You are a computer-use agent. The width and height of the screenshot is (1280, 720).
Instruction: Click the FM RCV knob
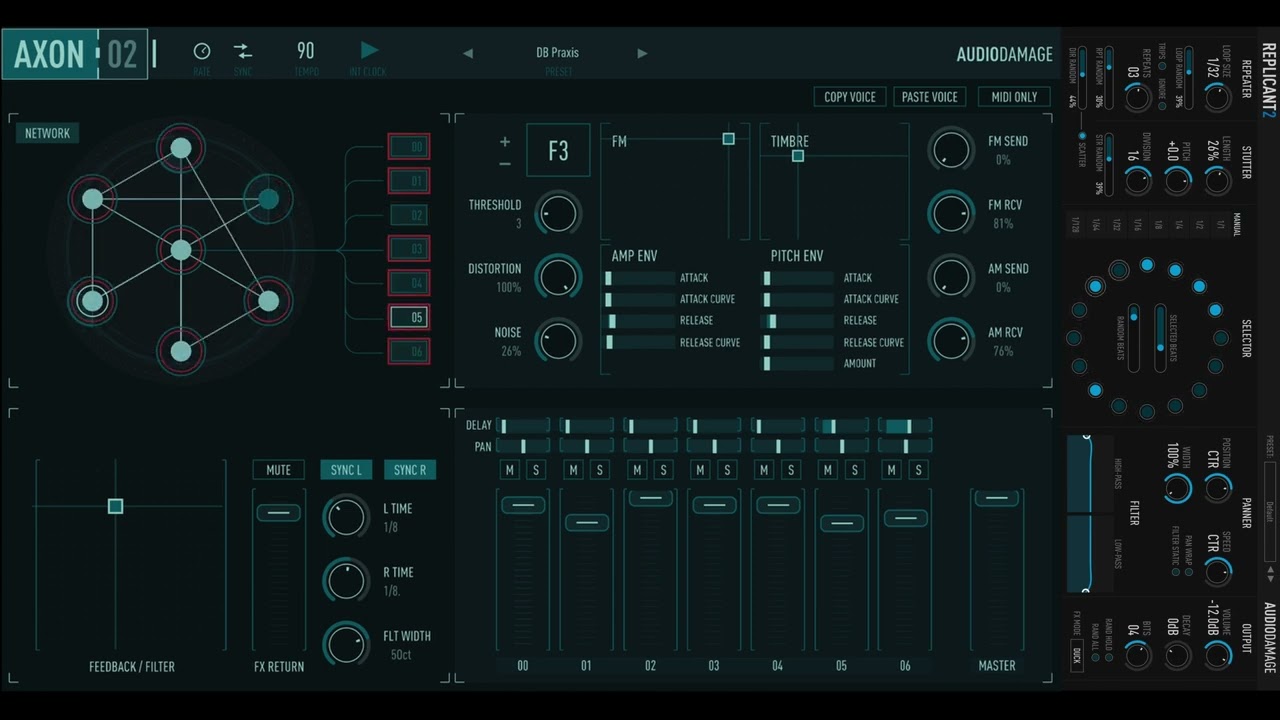coord(951,213)
